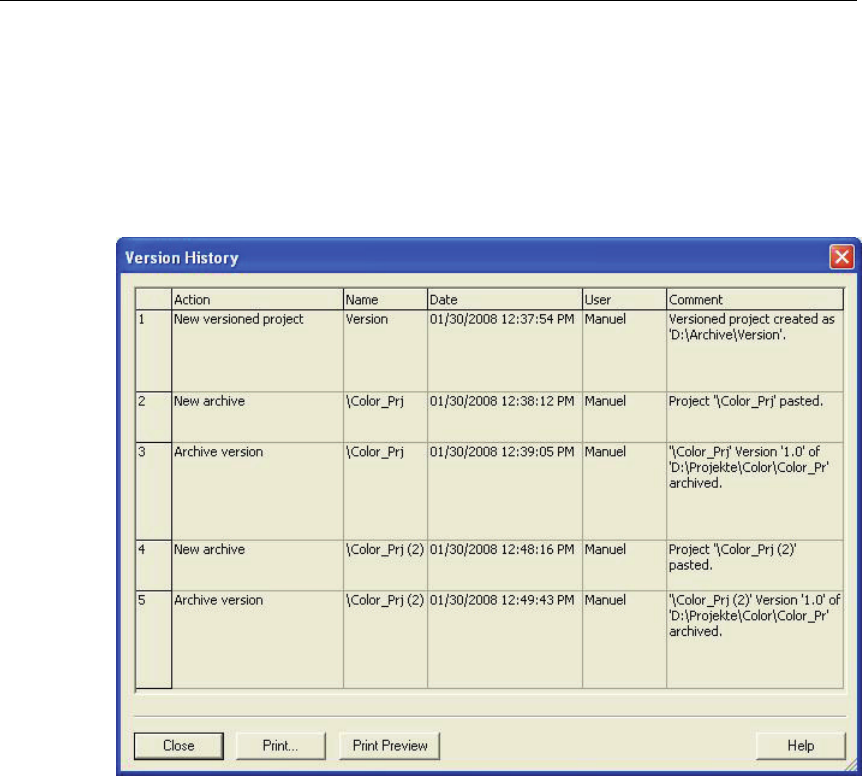The height and width of the screenshot is (776, 862).
Task: Click comment "Project '\Color_Prj' pasted."
Action: (755, 417)
